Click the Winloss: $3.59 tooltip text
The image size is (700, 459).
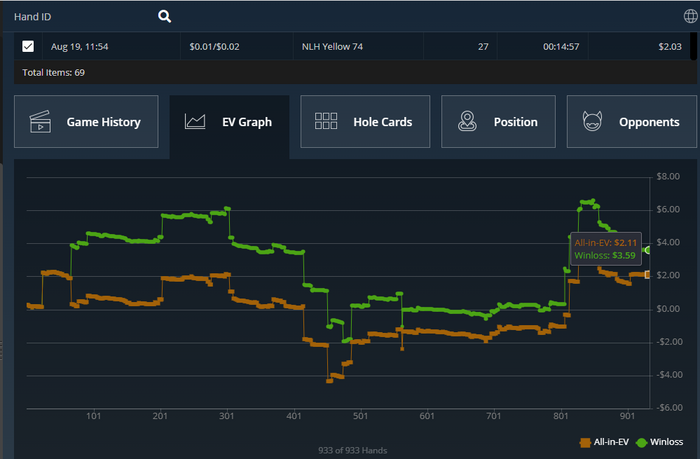(604, 255)
